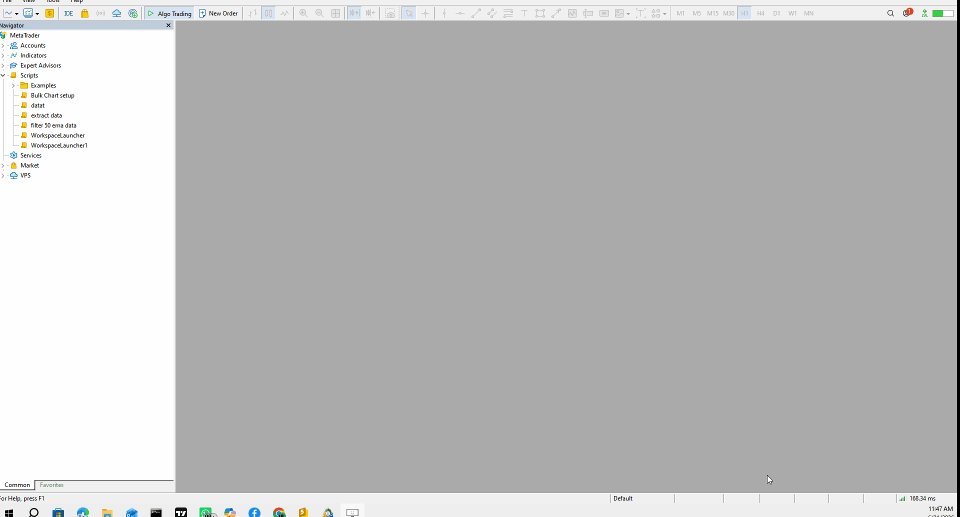Select the datat script
This screenshot has width=960, height=517.
(x=37, y=105)
